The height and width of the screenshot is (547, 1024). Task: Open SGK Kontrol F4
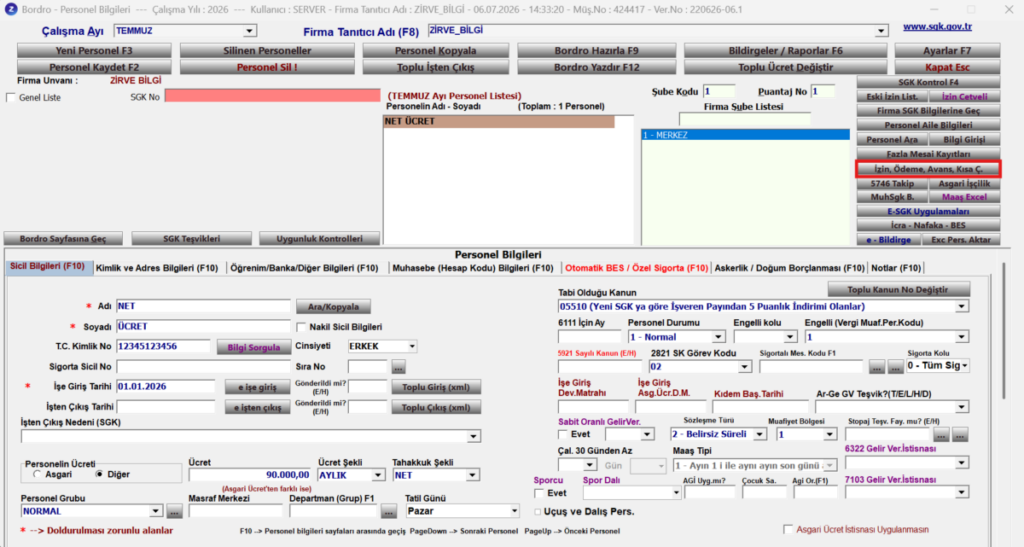pos(928,82)
